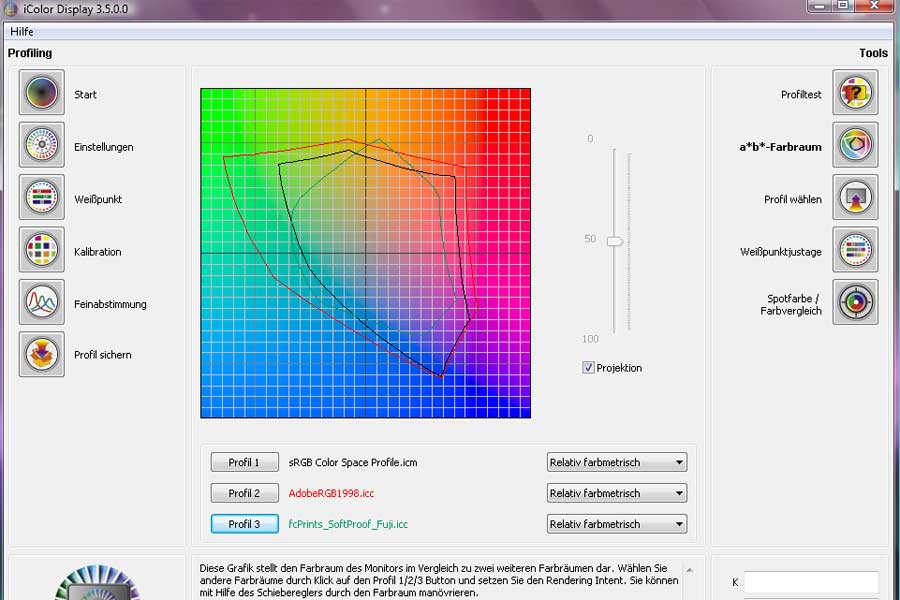Viewport: 900px width, 600px height.
Task: Open the Profiltest tool icon
Action: (x=855, y=92)
